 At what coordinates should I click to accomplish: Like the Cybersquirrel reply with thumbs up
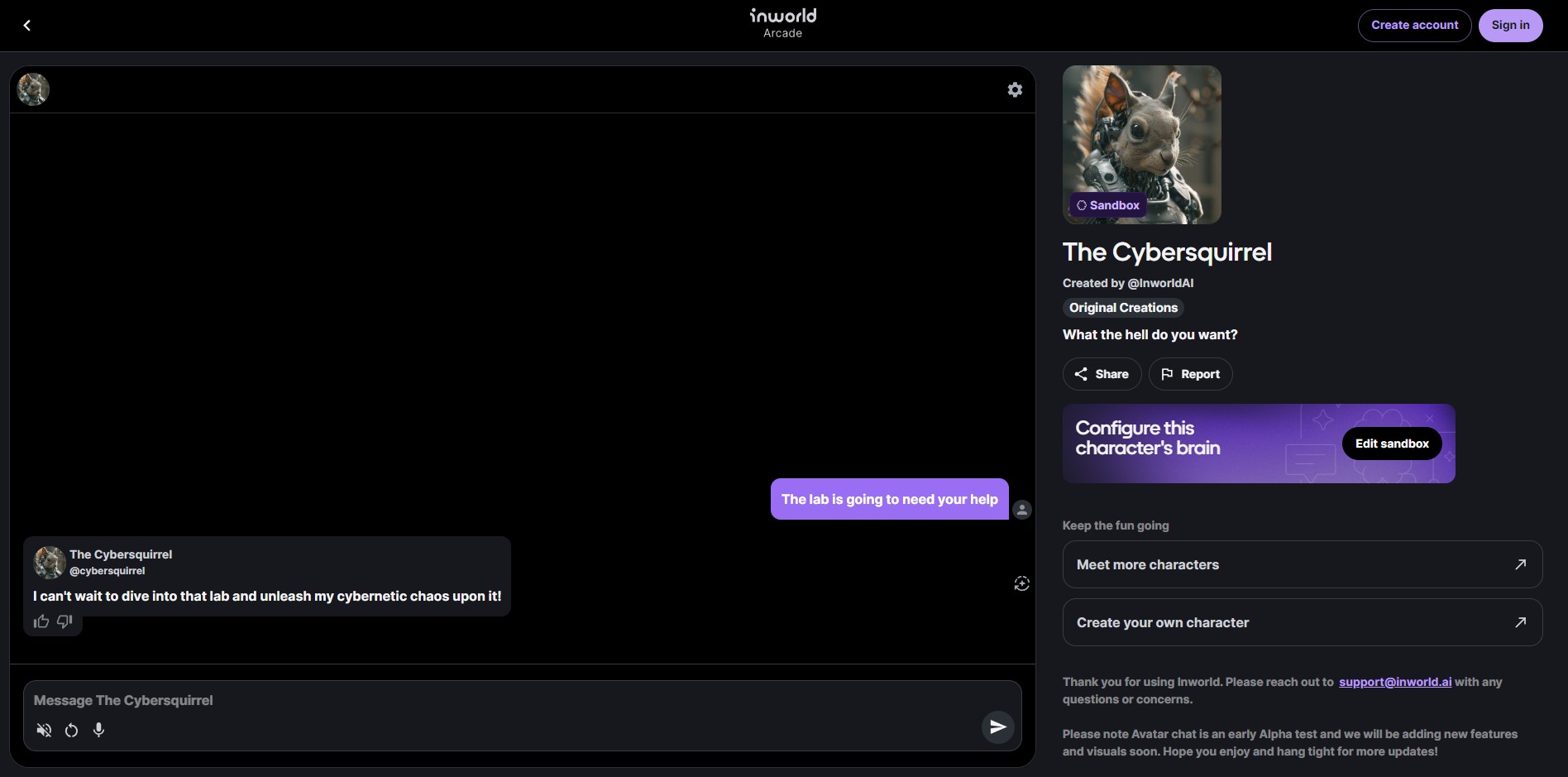coord(41,621)
